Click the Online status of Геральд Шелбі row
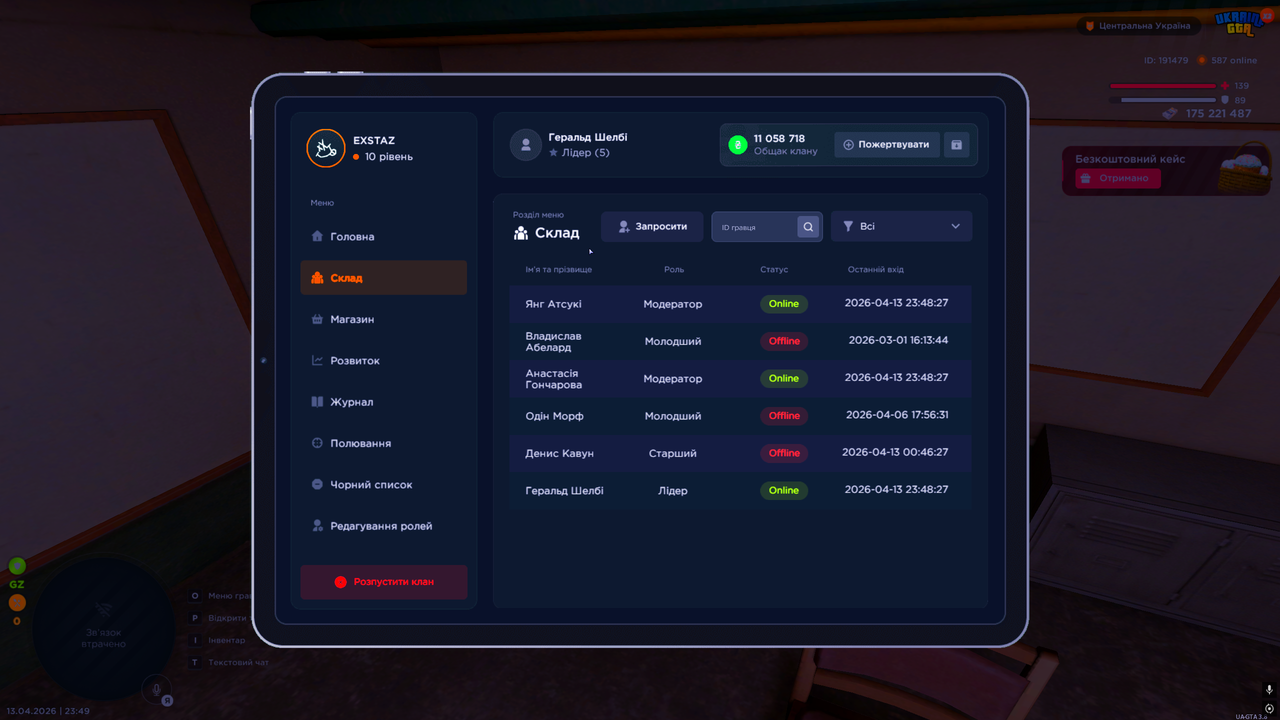The image size is (1280, 720). click(784, 490)
